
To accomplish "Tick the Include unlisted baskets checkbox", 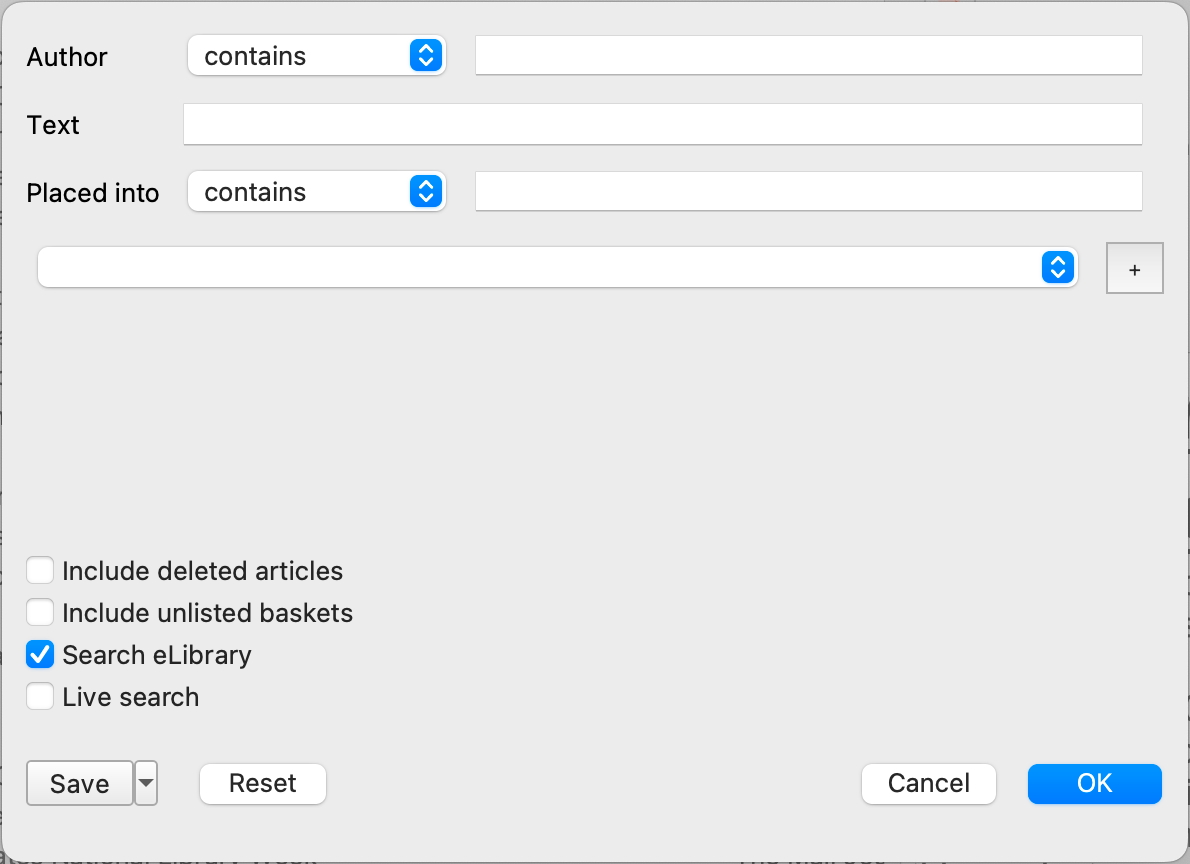I will (x=40, y=612).
